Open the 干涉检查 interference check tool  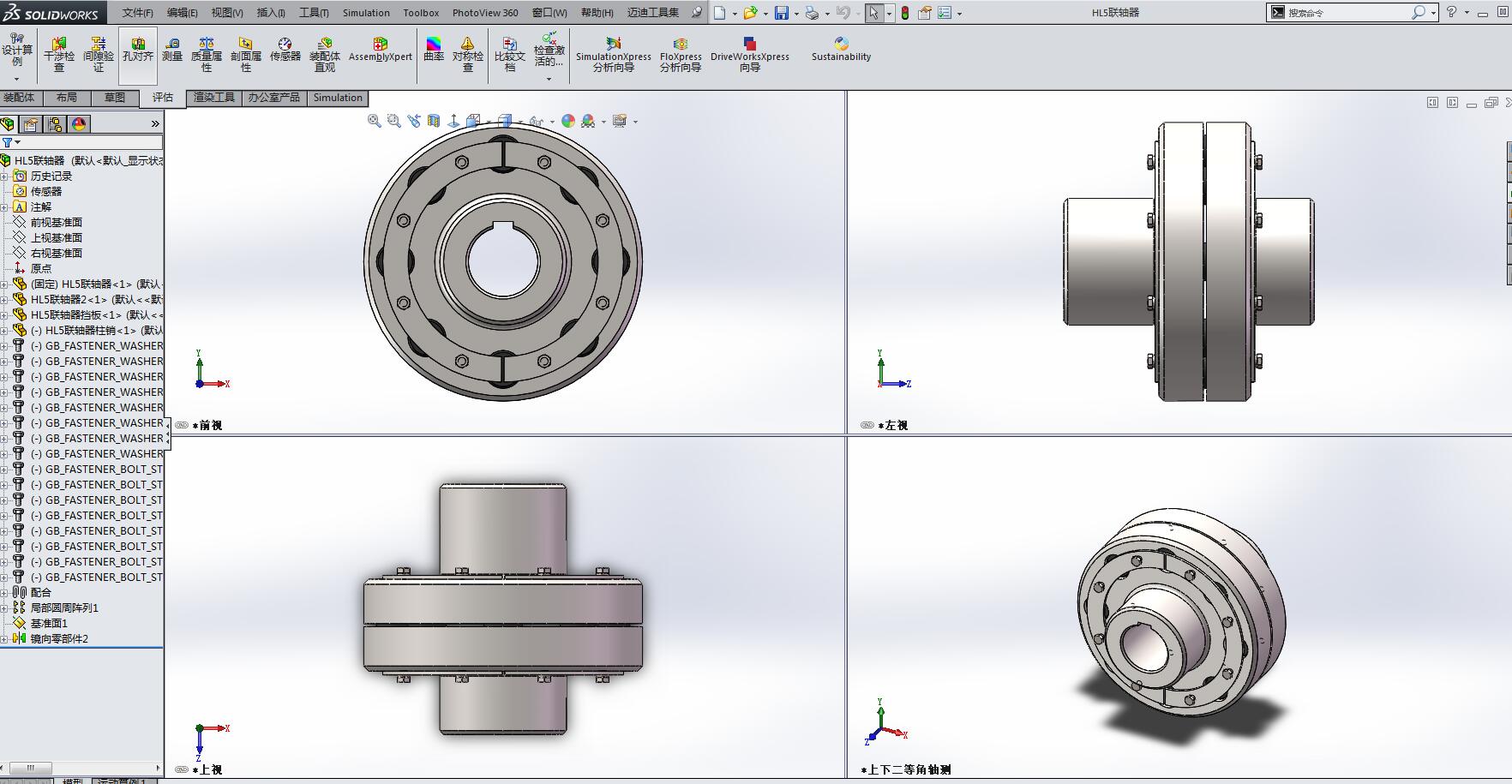(x=59, y=55)
